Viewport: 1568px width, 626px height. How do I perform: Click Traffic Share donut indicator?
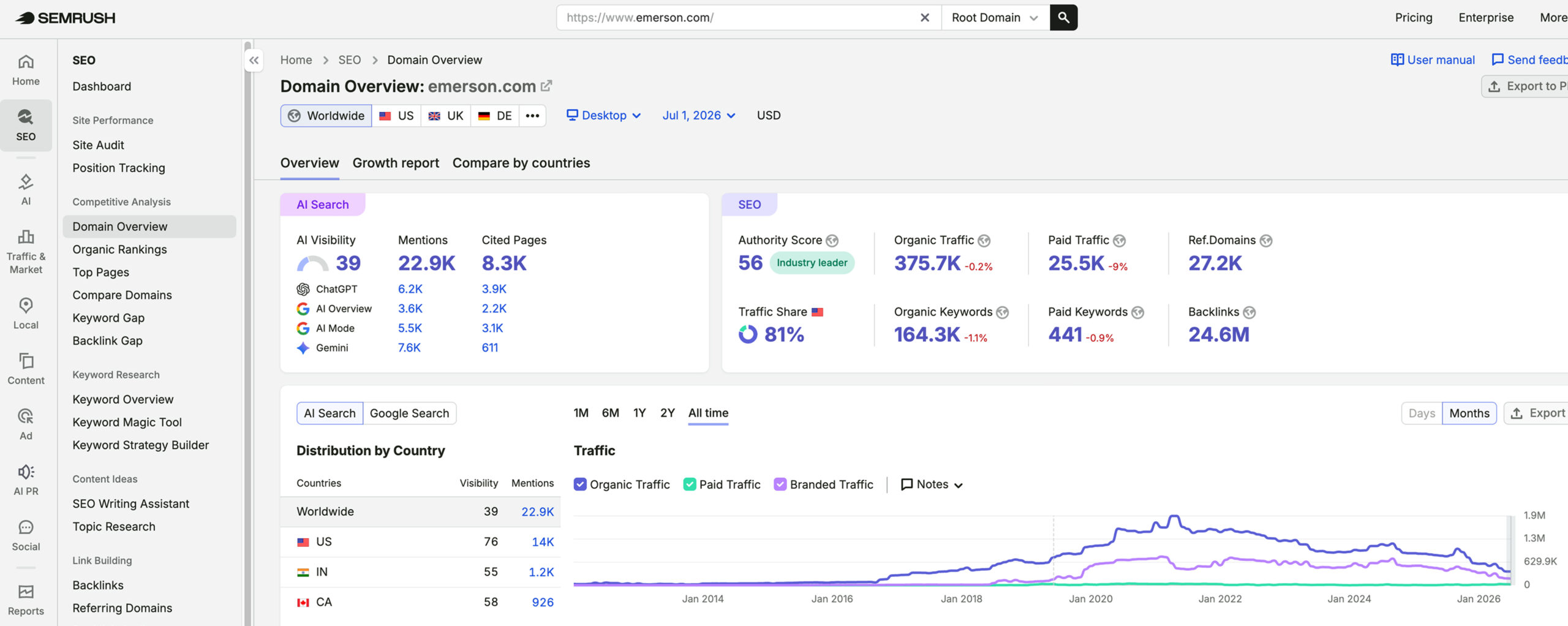click(748, 334)
